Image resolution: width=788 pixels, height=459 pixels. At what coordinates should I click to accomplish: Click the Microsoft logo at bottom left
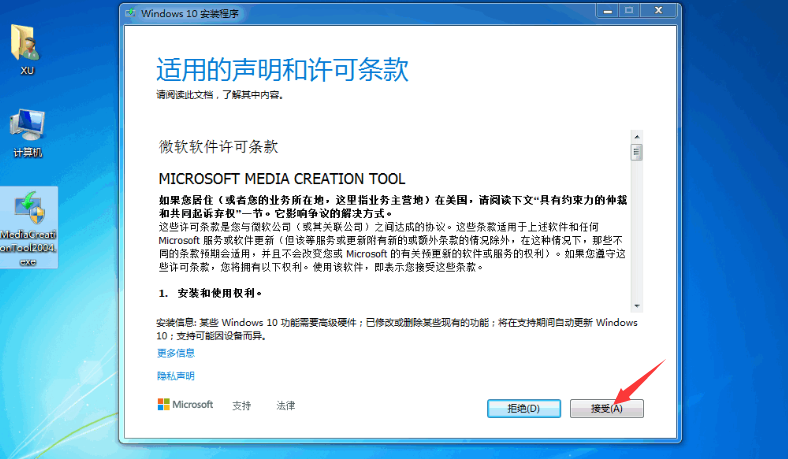[185, 405]
